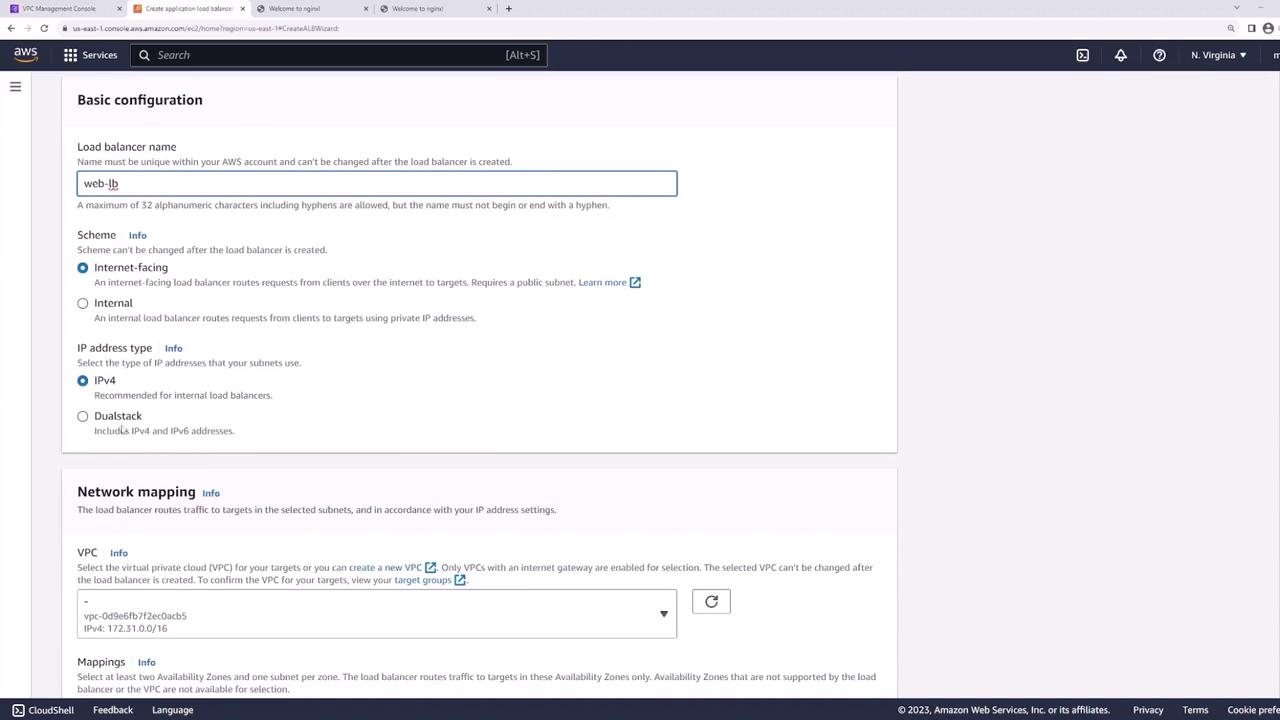Open the IP address type Info link
This screenshot has height=720, width=1280.
[x=173, y=349]
